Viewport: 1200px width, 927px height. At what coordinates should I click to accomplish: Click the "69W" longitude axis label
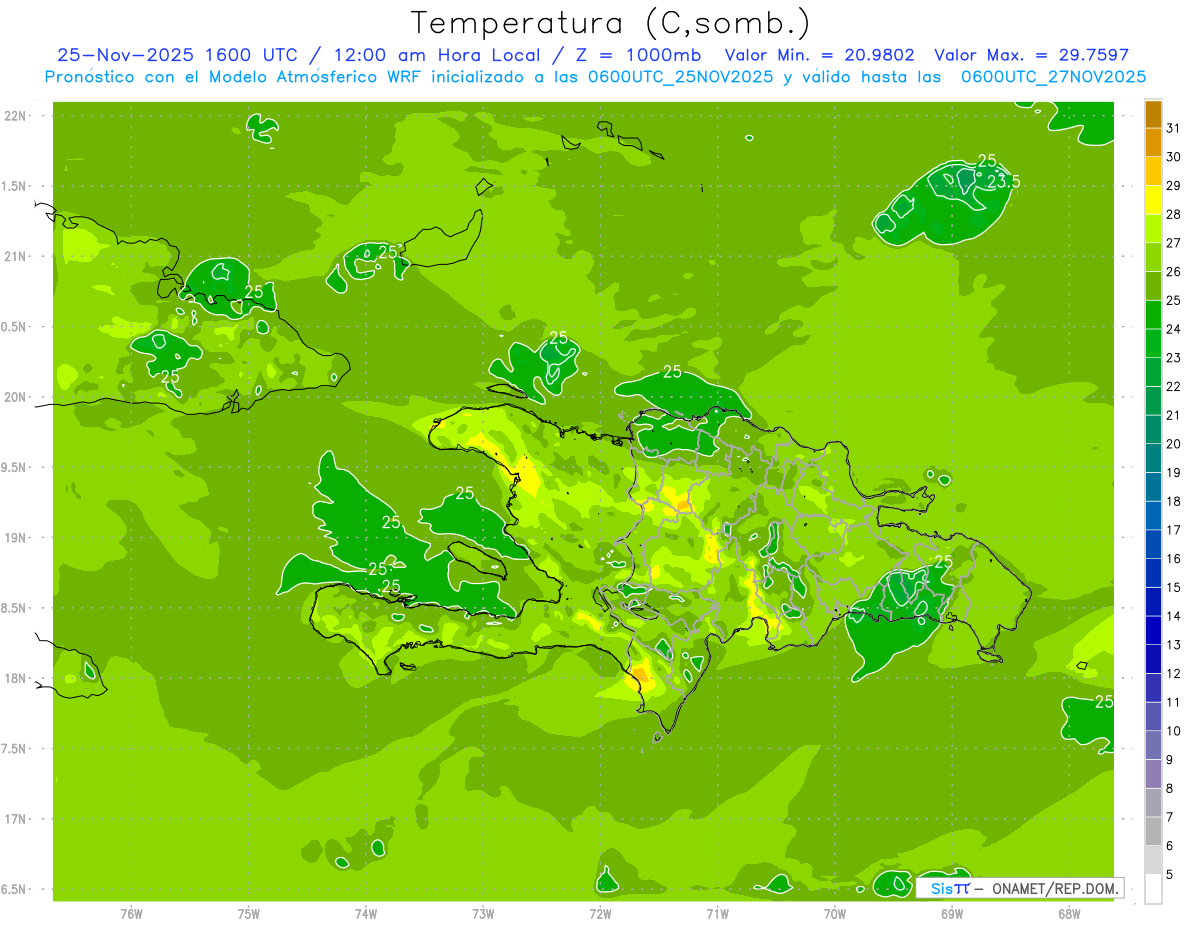[952, 914]
